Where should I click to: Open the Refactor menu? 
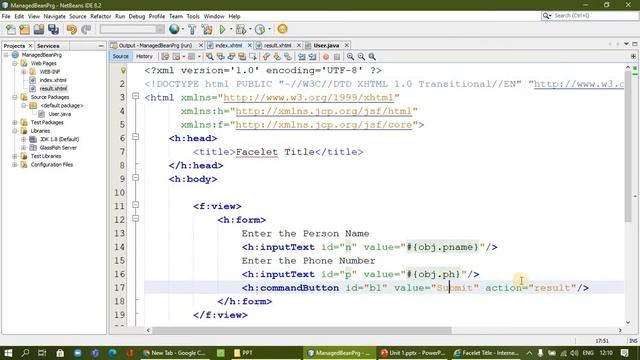pyautogui.click(x=100, y=16)
